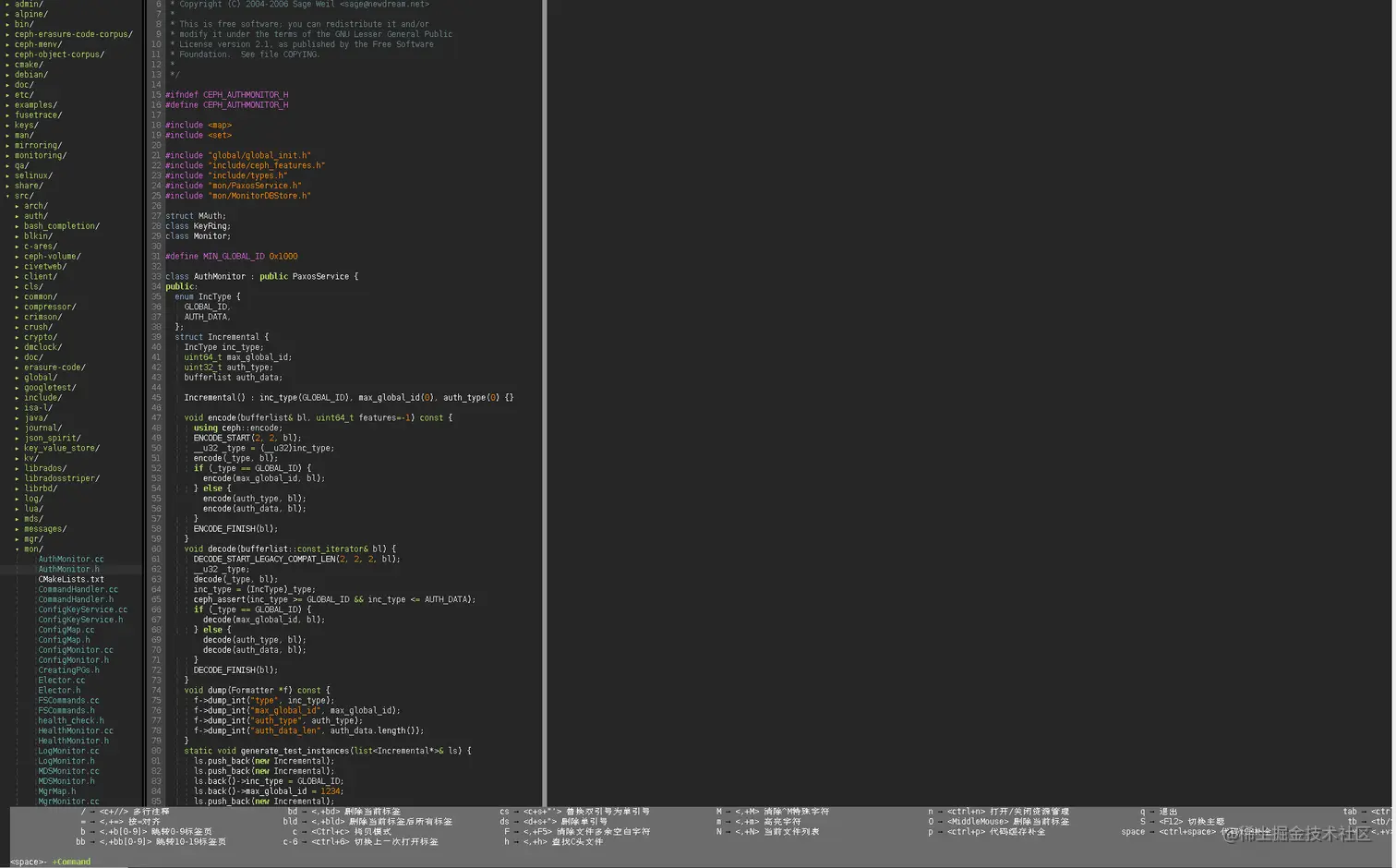The image size is (1396, 868).
Task: Open ConfigMap.cc file
Action: click(66, 630)
